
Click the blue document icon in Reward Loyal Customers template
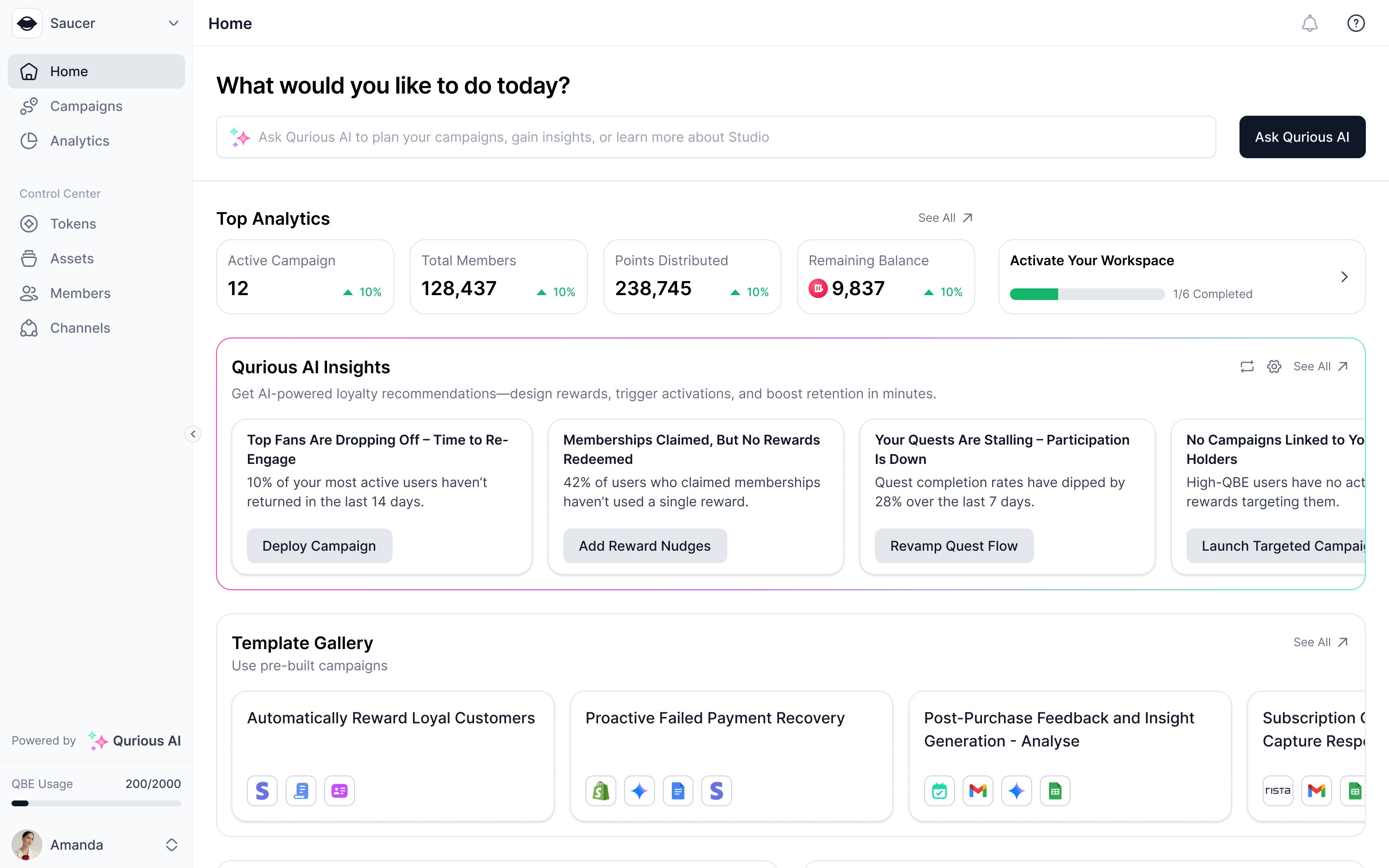(301, 791)
